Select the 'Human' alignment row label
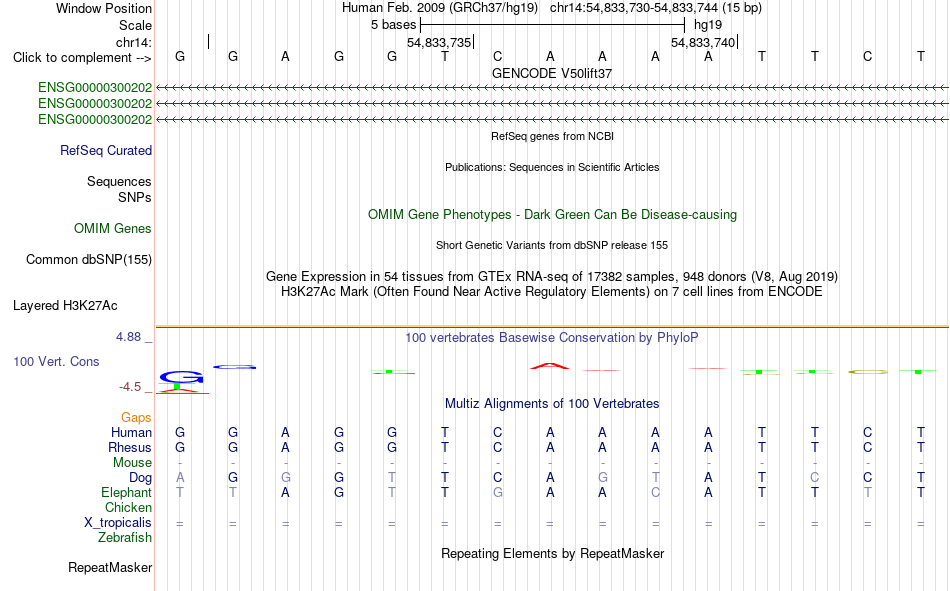 coord(131,433)
